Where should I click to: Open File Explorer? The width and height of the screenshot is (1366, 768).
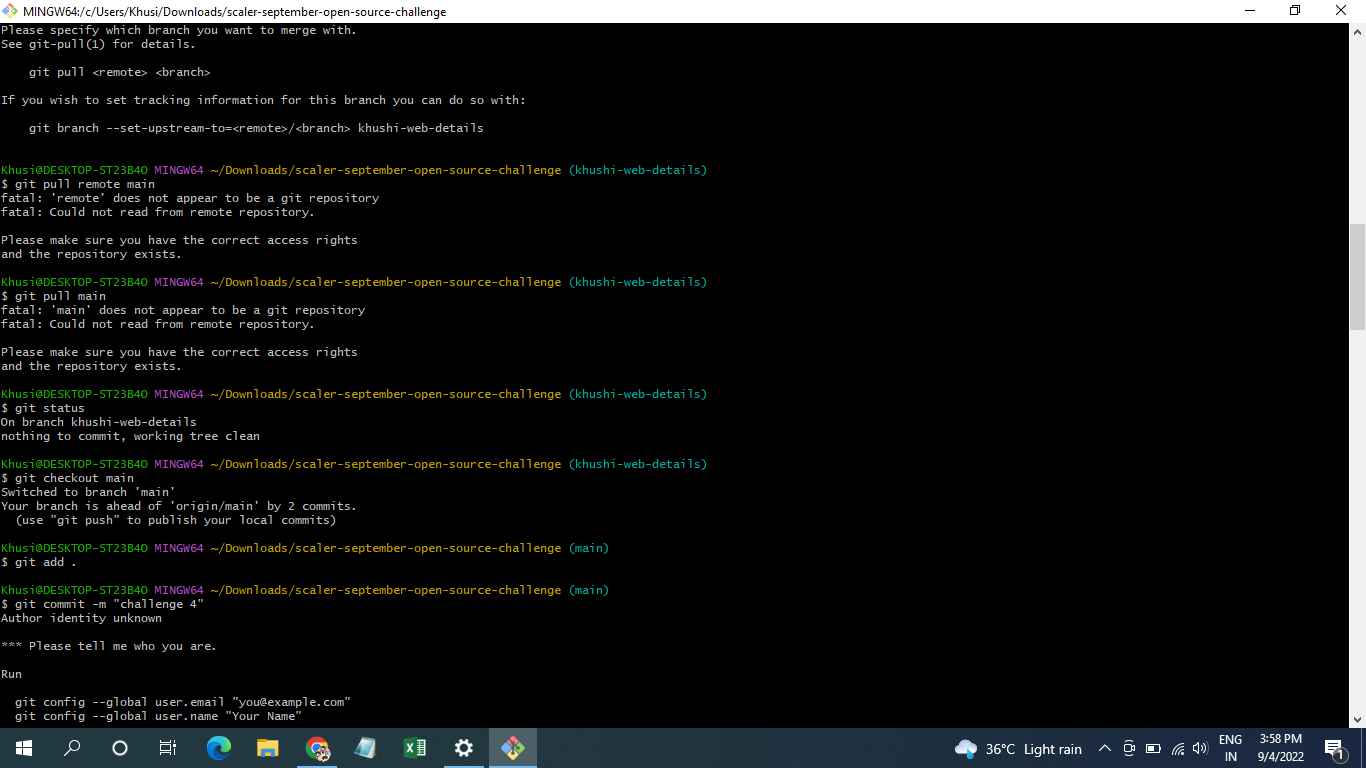[x=267, y=748]
